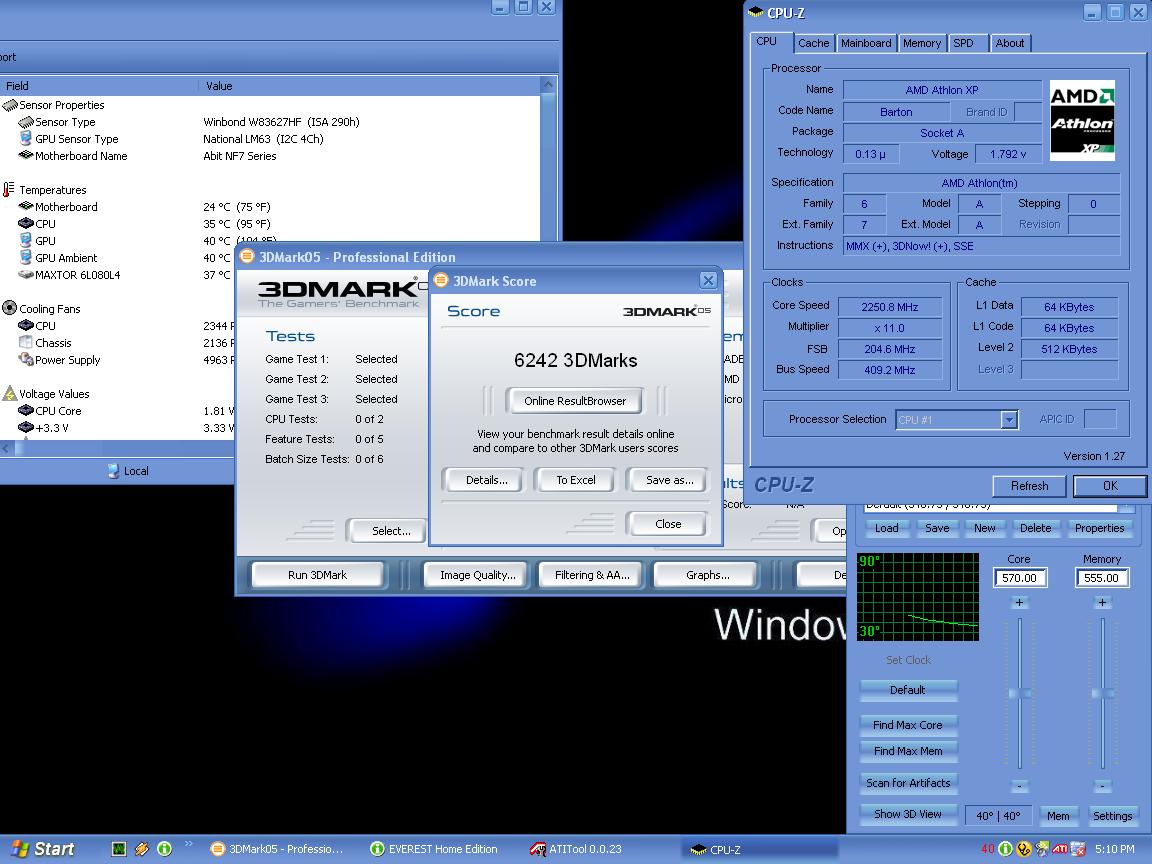Viewport: 1152px width, 864px height.
Task: Switch to the Mainboard tab in CPU-Z
Action: pyautogui.click(x=866, y=43)
